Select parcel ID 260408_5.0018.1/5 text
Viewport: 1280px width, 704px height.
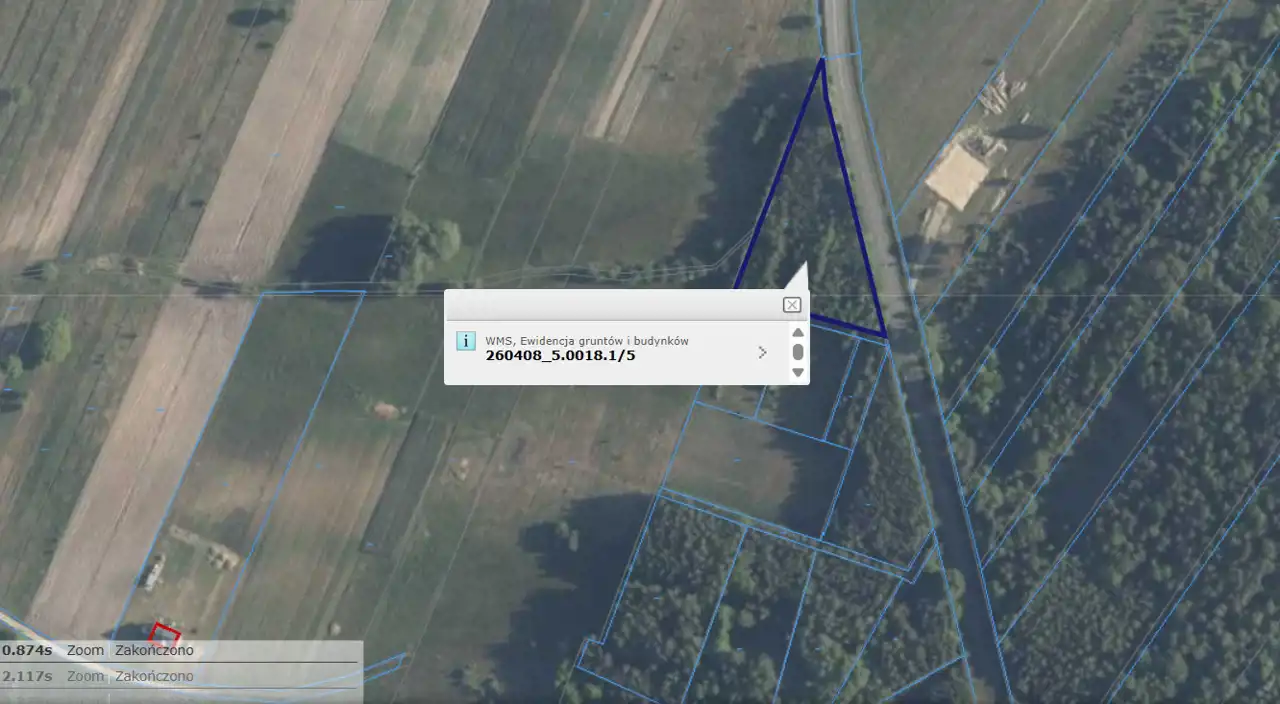tap(560, 355)
